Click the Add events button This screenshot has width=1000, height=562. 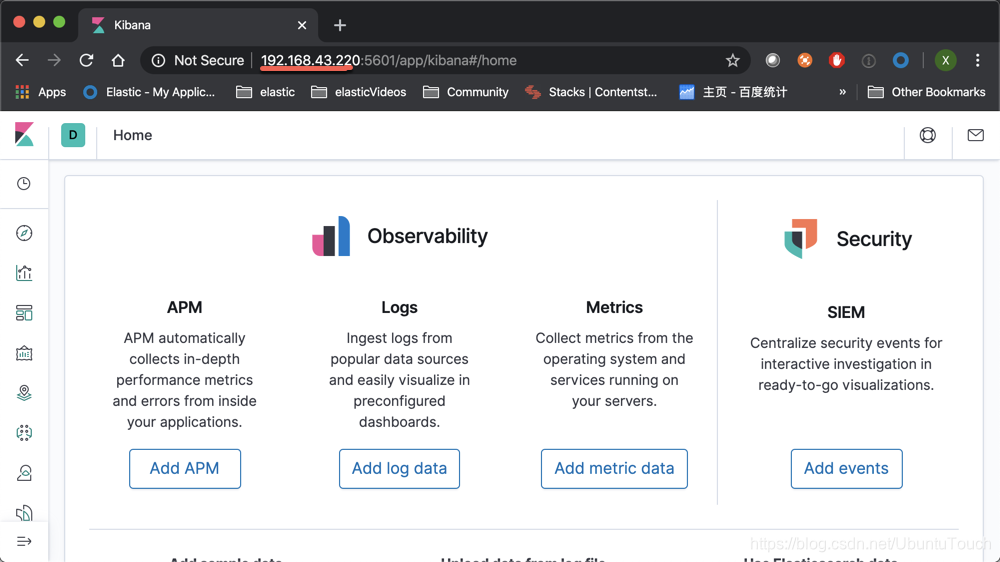click(846, 469)
